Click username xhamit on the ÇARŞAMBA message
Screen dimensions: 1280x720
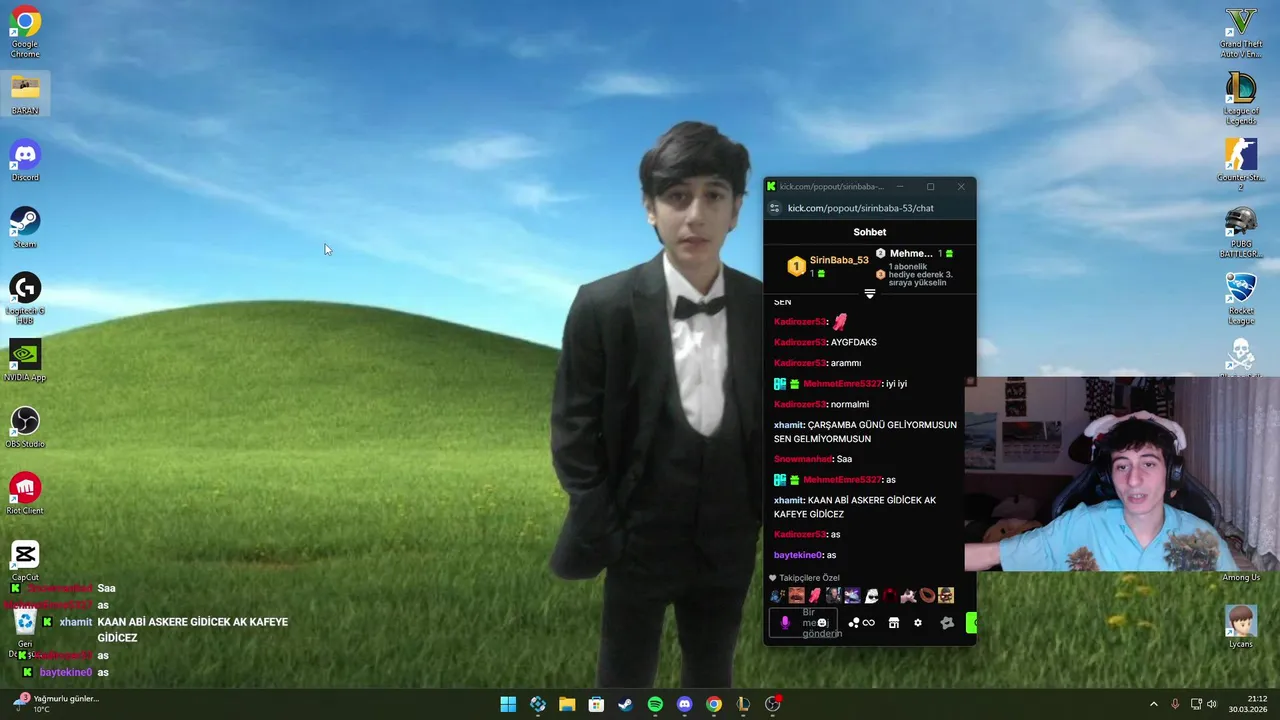pyautogui.click(x=789, y=425)
